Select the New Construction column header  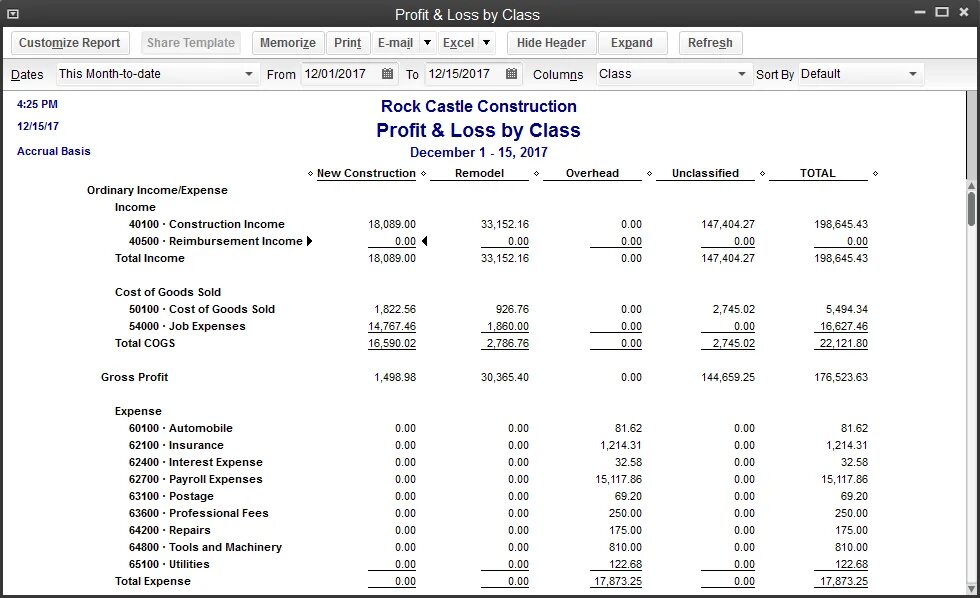[x=366, y=174]
